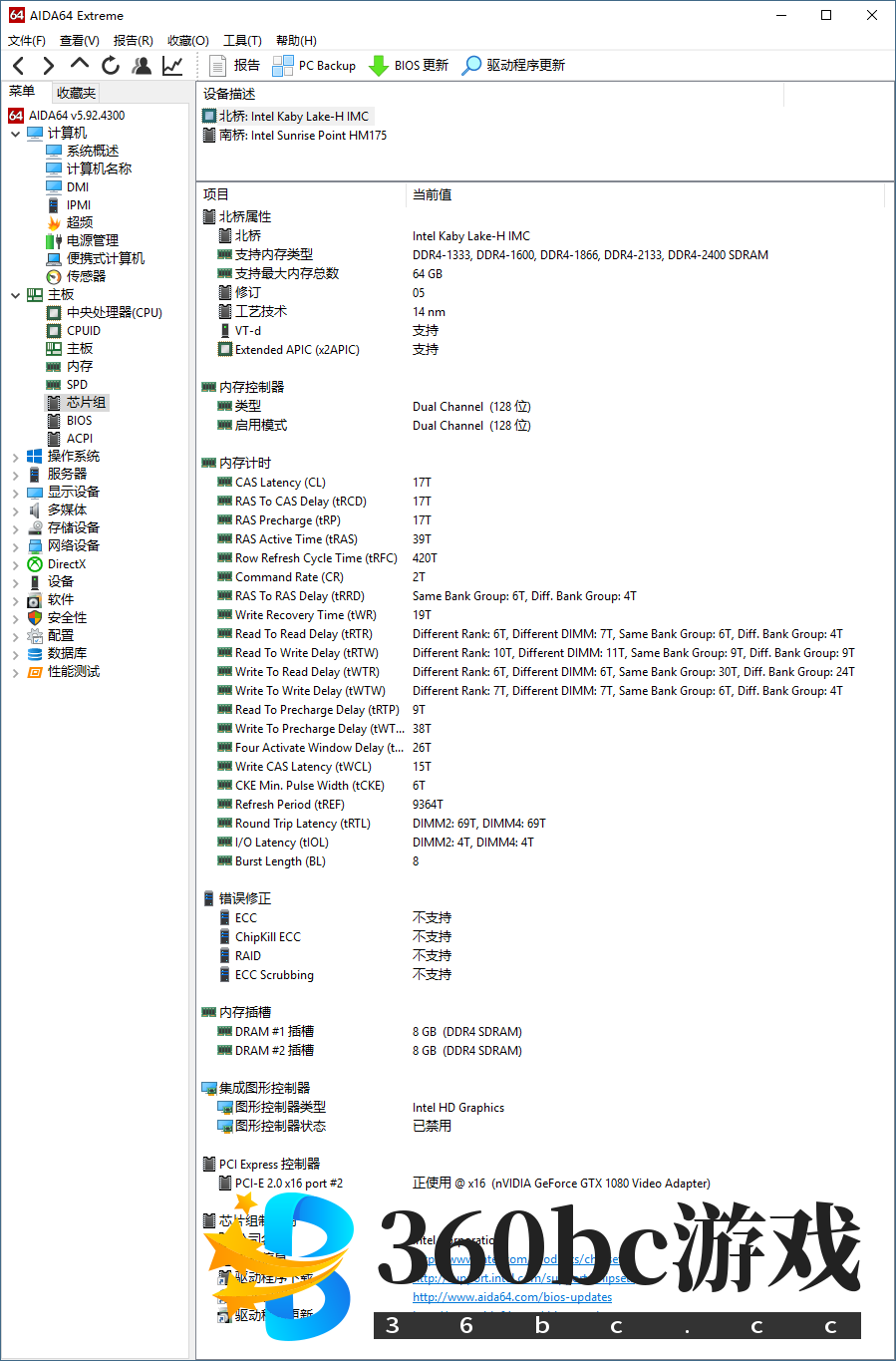This screenshot has height=1361, width=896.
Task: Click the Forward navigation arrow
Action: (49, 66)
